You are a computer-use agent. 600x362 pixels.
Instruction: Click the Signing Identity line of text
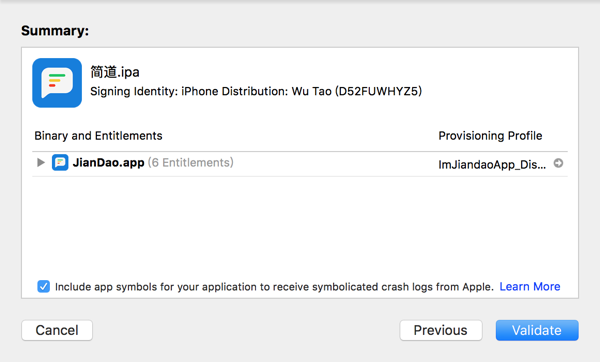[x=256, y=91]
